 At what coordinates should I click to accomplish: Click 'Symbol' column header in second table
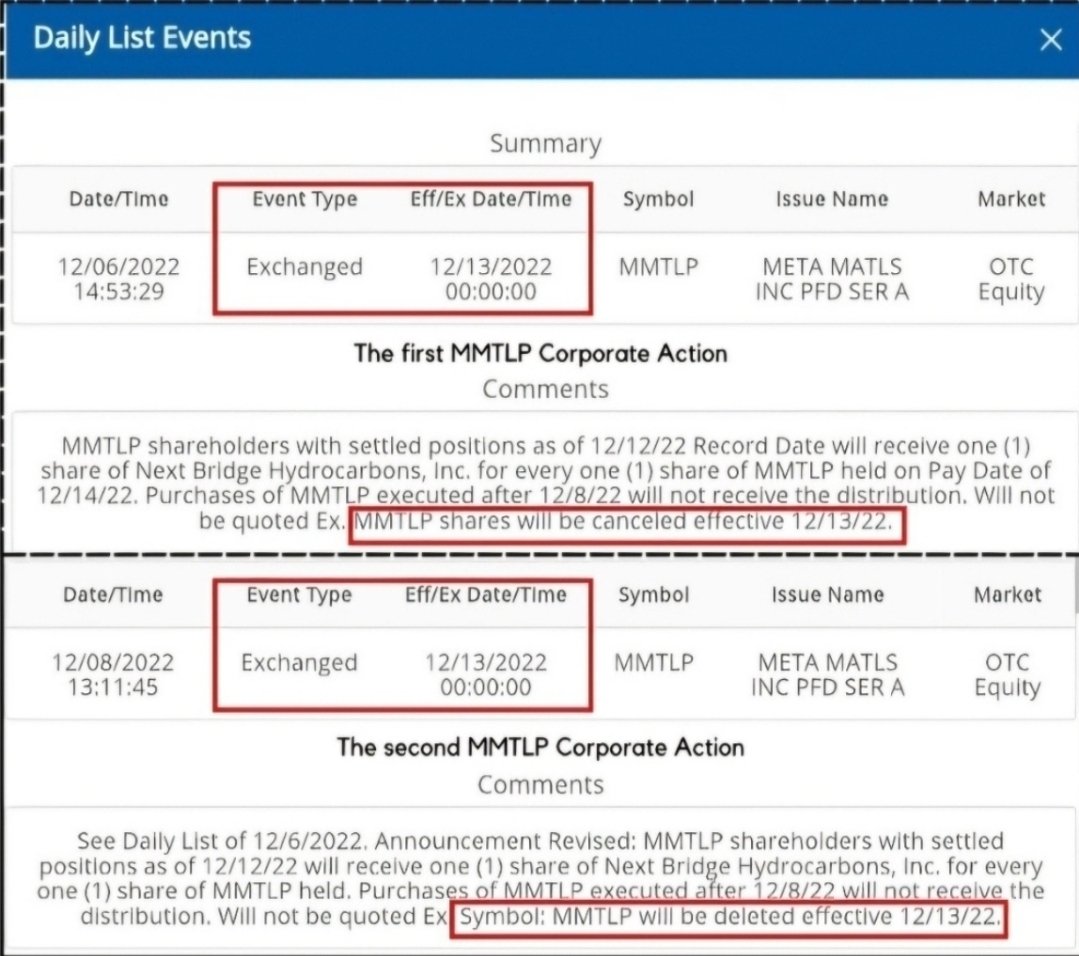click(654, 595)
